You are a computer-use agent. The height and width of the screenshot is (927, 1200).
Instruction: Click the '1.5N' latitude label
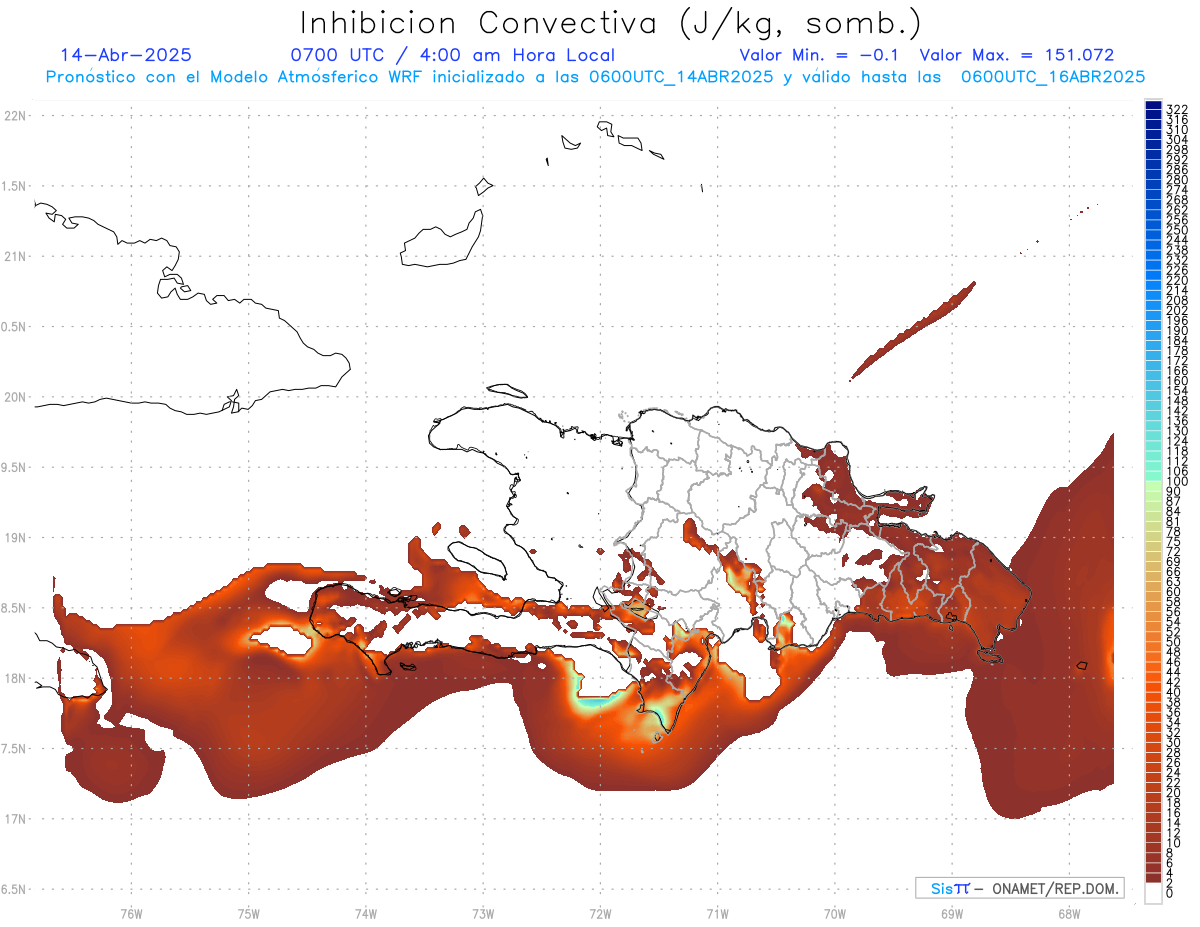tap(15, 187)
